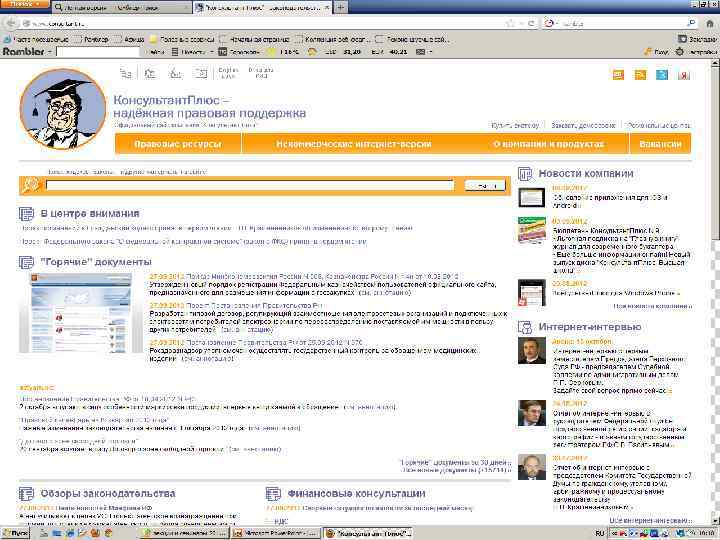The width and height of the screenshot is (720, 540).
Task: Open the Афиша bookmark
Action: [x=130, y=39]
